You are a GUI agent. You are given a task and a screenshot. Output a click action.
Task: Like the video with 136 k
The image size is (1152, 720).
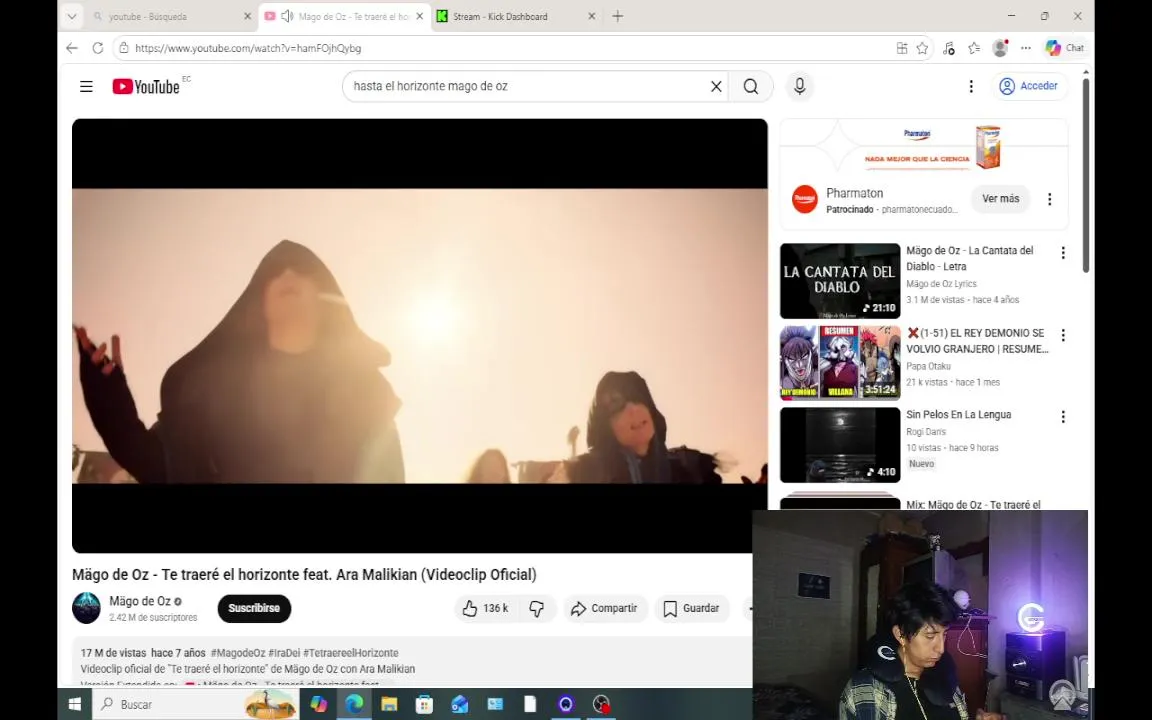[485, 608]
